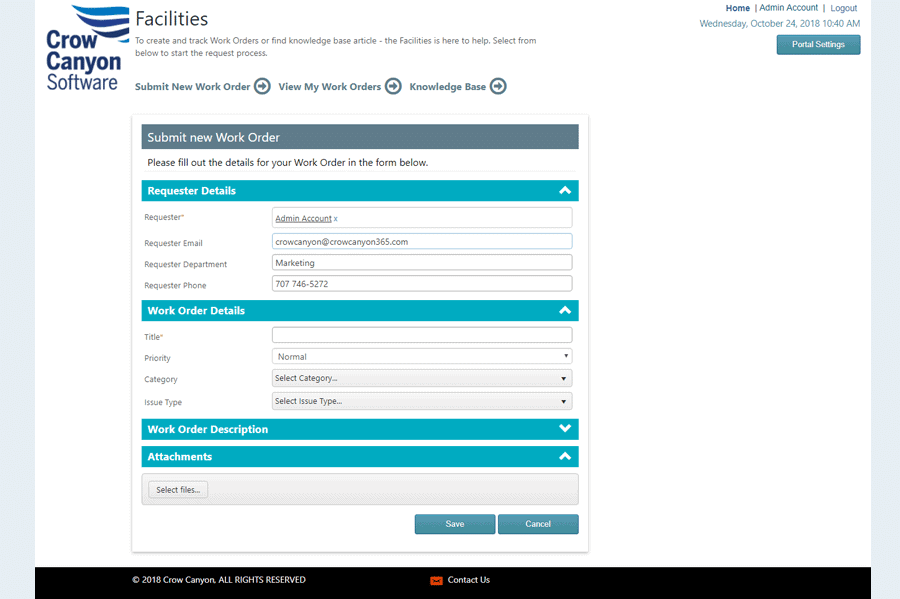The height and width of the screenshot is (599, 900).
Task: Click the Work Order Details header text
Action: coord(196,310)
